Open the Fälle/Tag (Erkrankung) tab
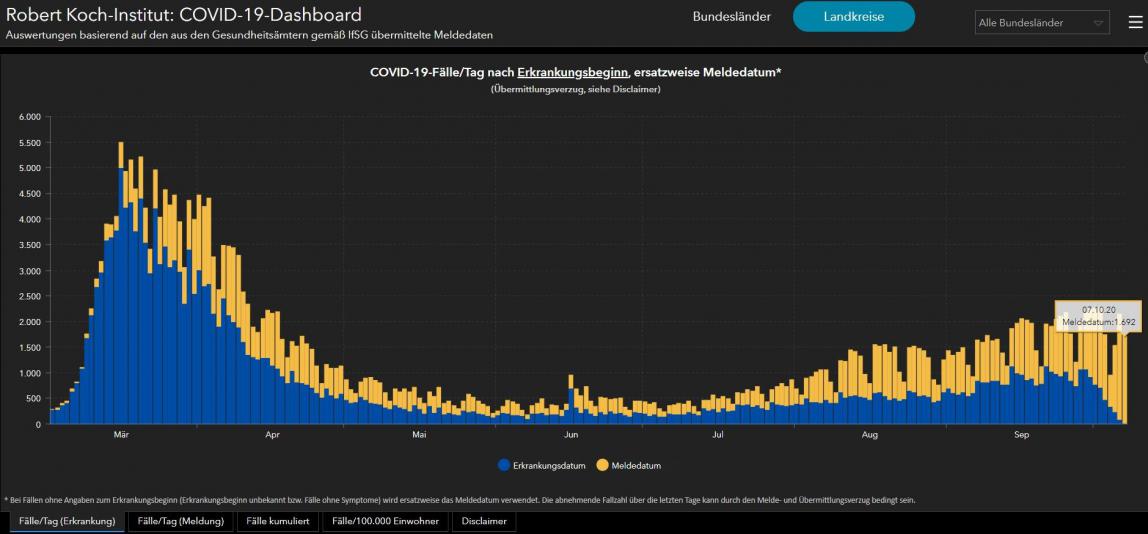The height and width of the screenshot is (534, 1148). (x=67, y=521)
